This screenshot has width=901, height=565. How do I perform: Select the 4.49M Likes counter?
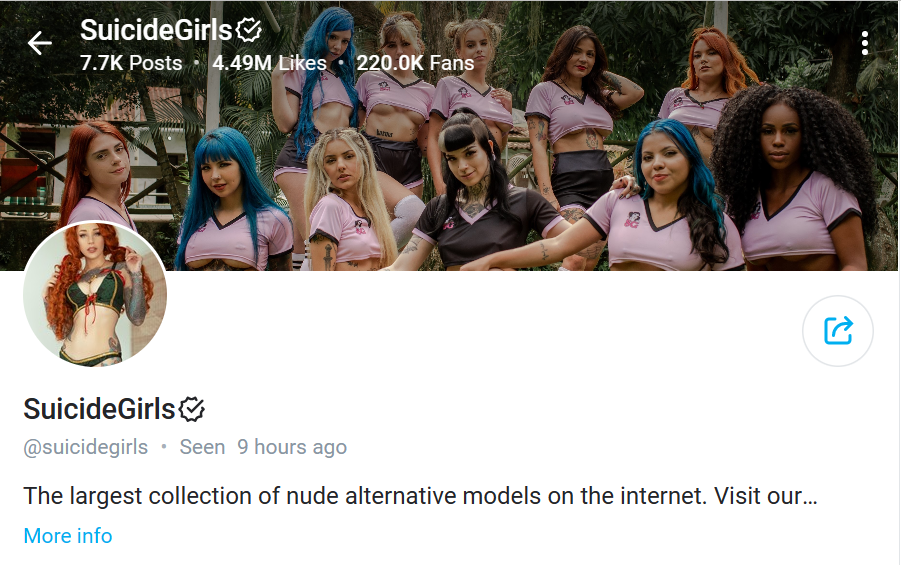pyautogui.click(x=269, y=63)
